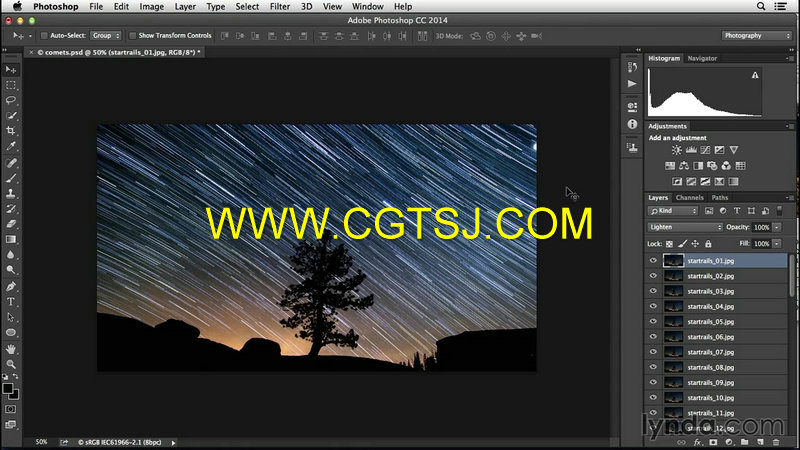The image size is (800, 450).
Task: Select the startrails_09.jpg layer thumbnail
Action: [673, 383]
